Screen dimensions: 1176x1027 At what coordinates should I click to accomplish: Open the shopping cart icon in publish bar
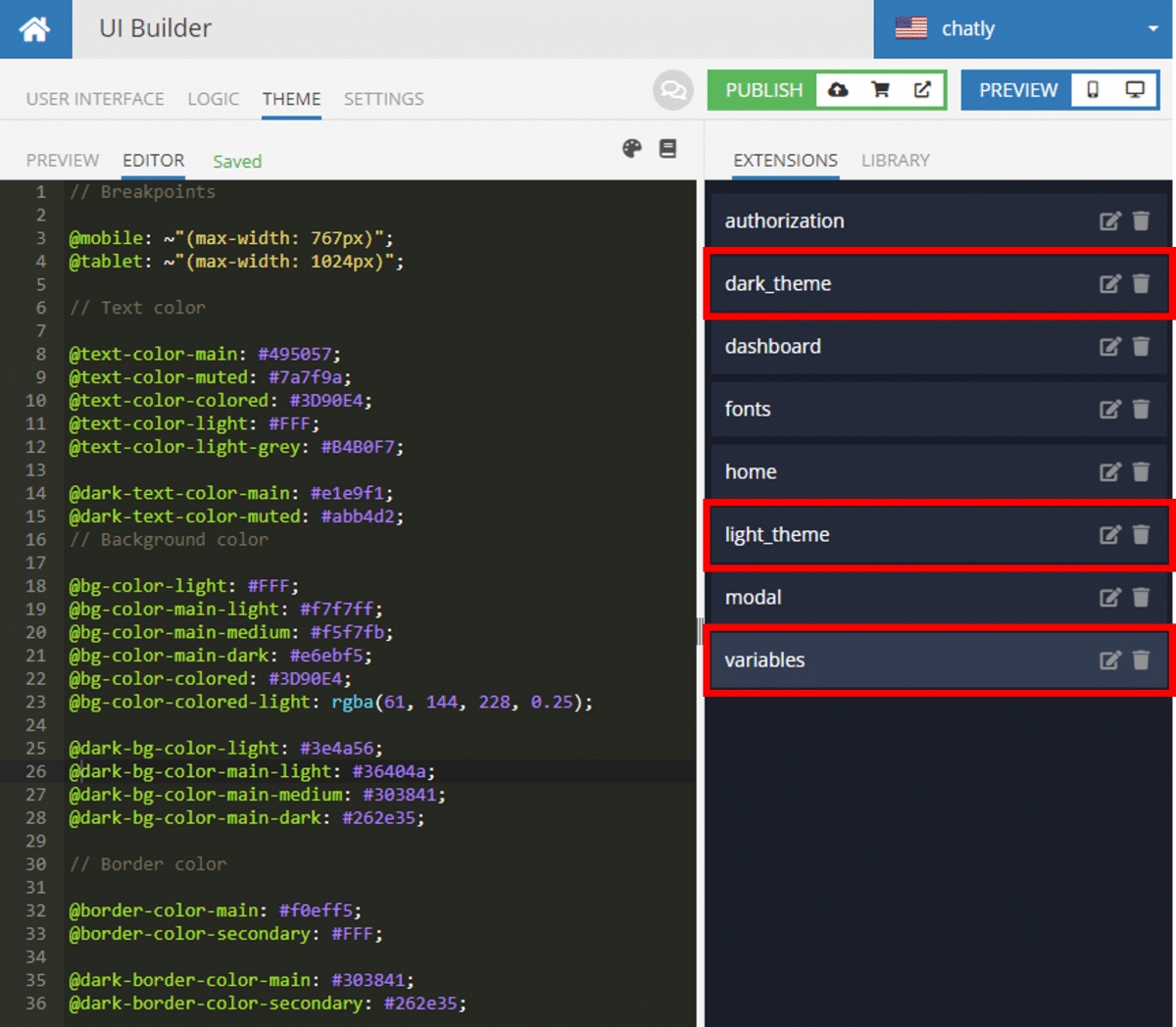tap(880, 89)
